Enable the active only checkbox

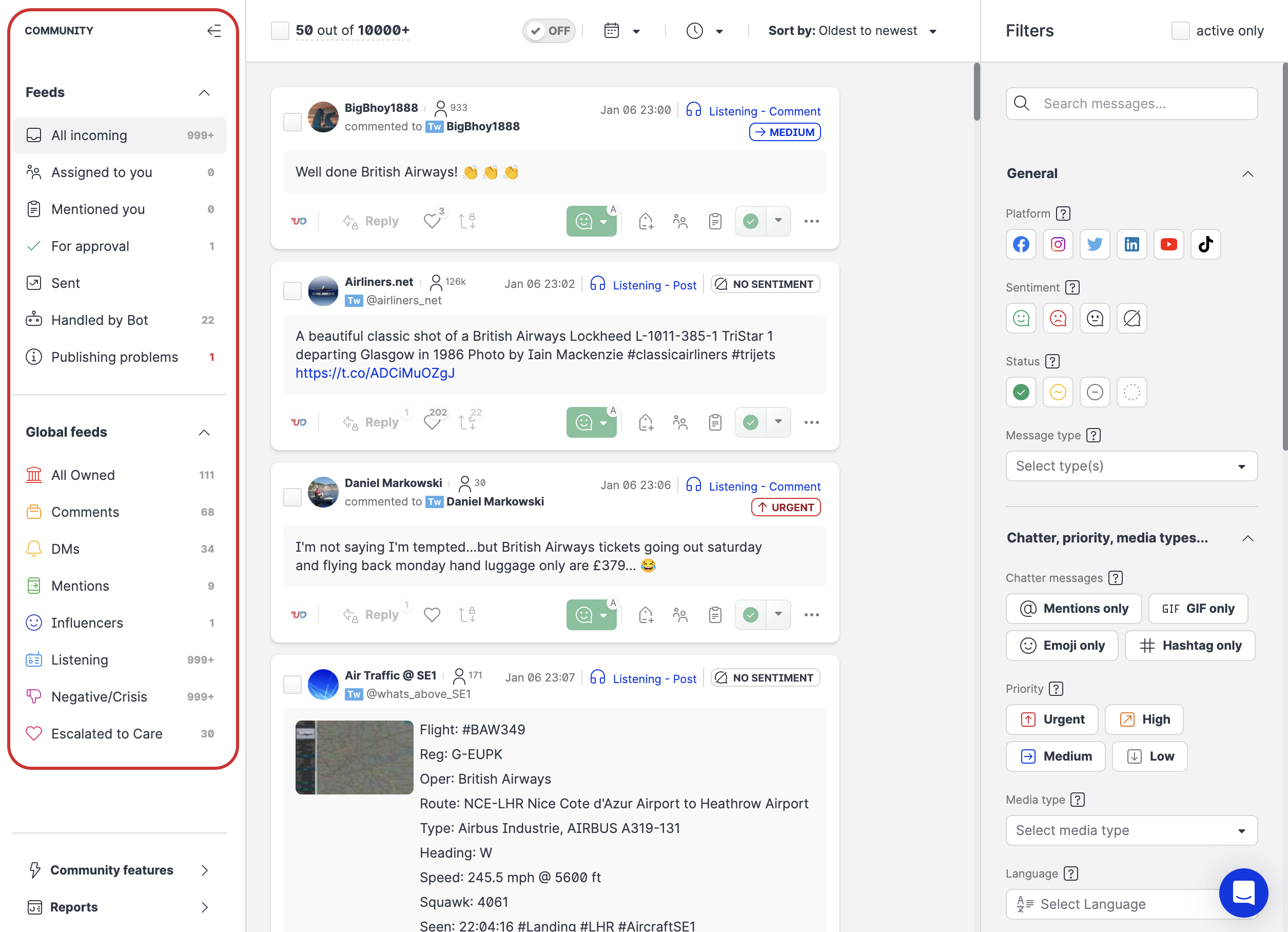[x=1181, y=31]
